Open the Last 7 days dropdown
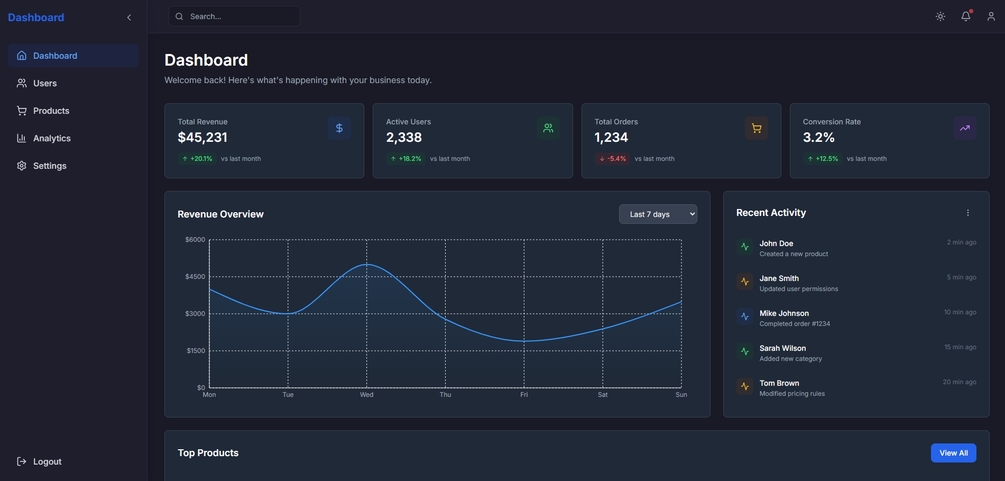Image resolution: width=1005 pixels, height=481 pixels. click(658, 214)
